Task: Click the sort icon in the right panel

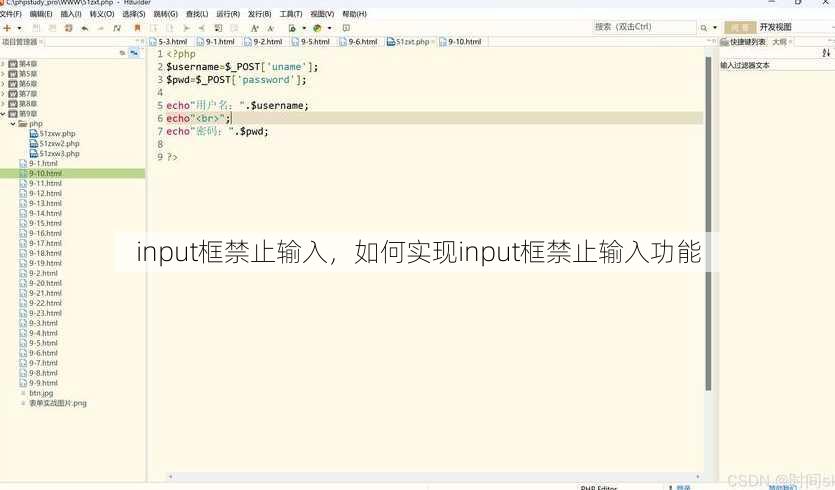Action: [826, 53]
